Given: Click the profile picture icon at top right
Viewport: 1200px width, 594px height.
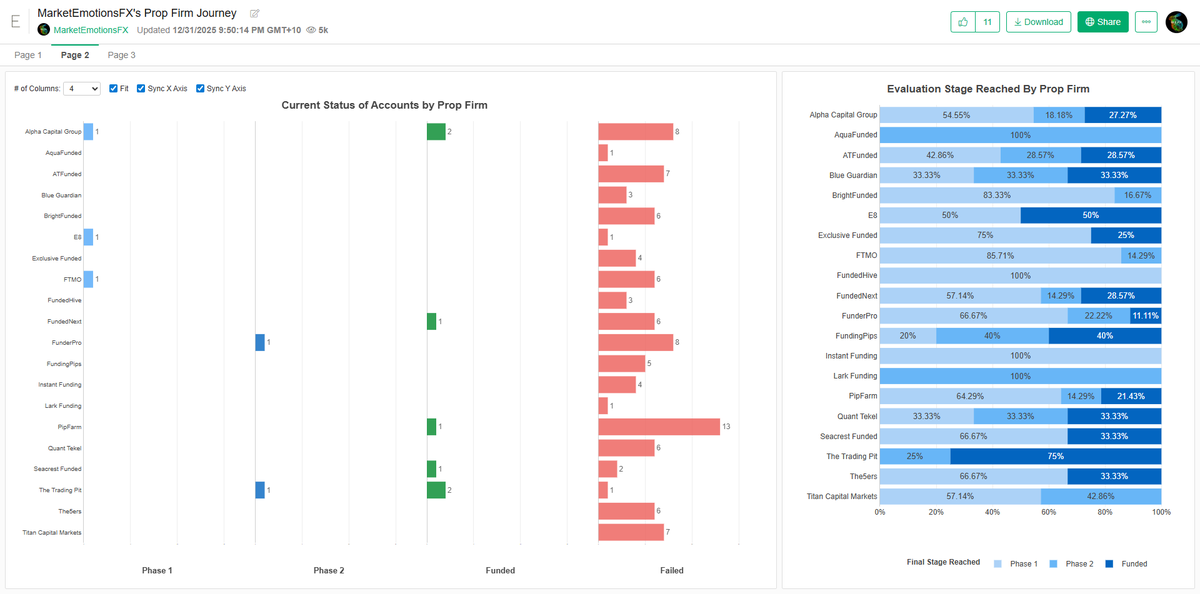Looking at the screenshot, I should 1176,21.
